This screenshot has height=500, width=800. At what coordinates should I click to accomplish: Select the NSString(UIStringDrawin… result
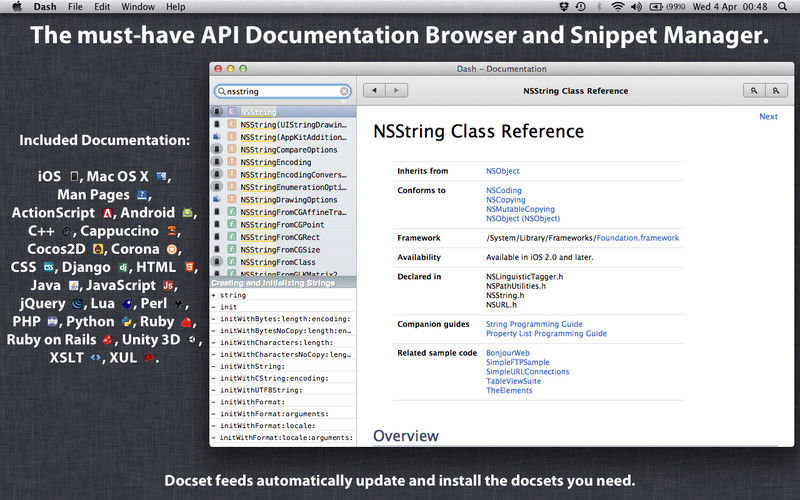tap(283, 124)
